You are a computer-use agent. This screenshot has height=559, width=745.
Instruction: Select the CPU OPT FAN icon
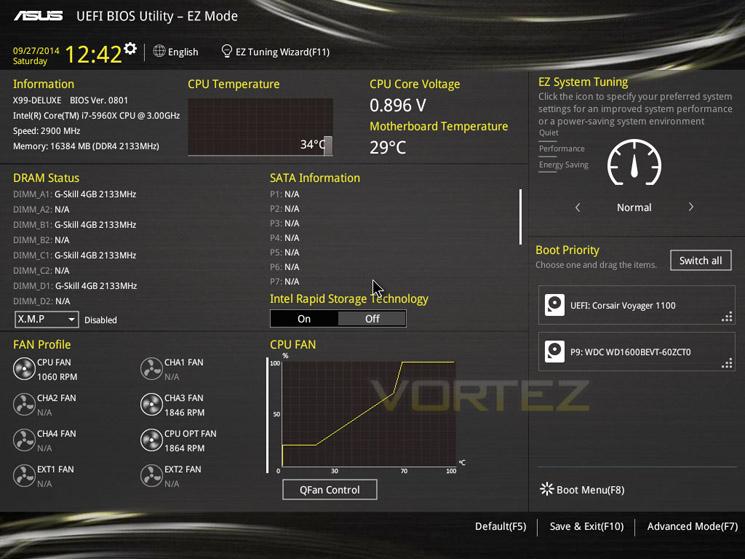click(x=152, y=440)
